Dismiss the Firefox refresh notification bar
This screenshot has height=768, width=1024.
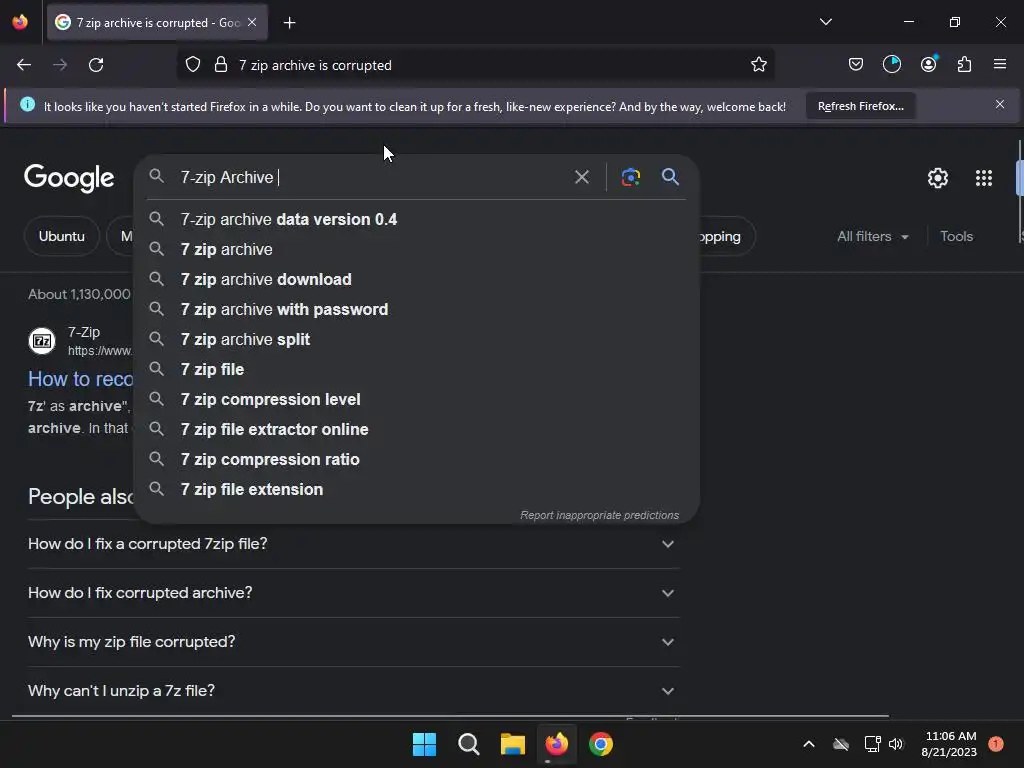[x=999, y=104]
